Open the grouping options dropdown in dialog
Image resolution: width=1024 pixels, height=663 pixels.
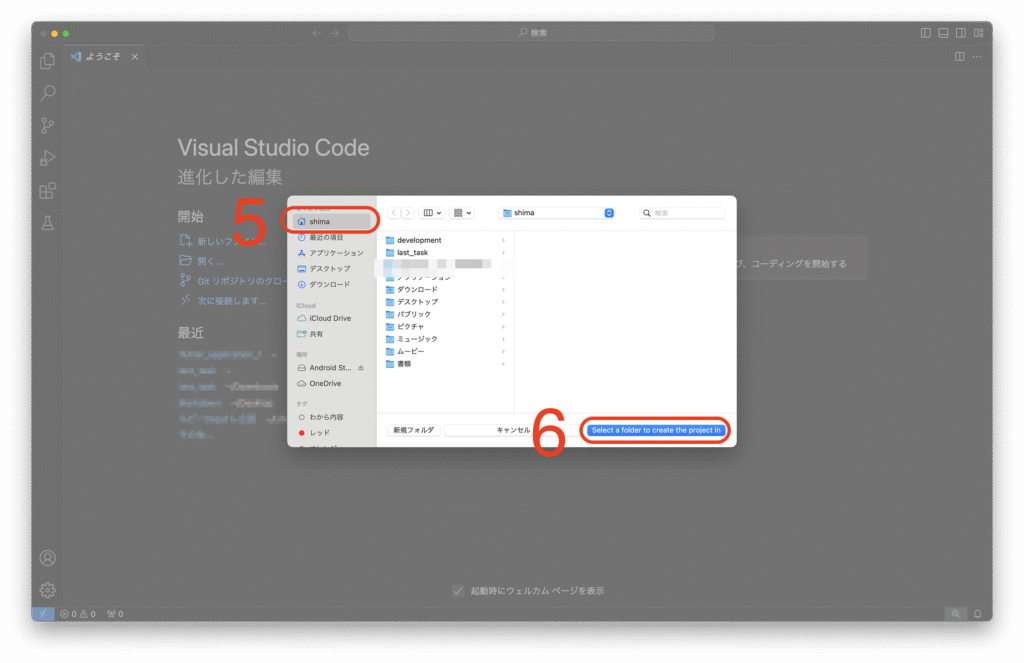[x=462, y=213]
